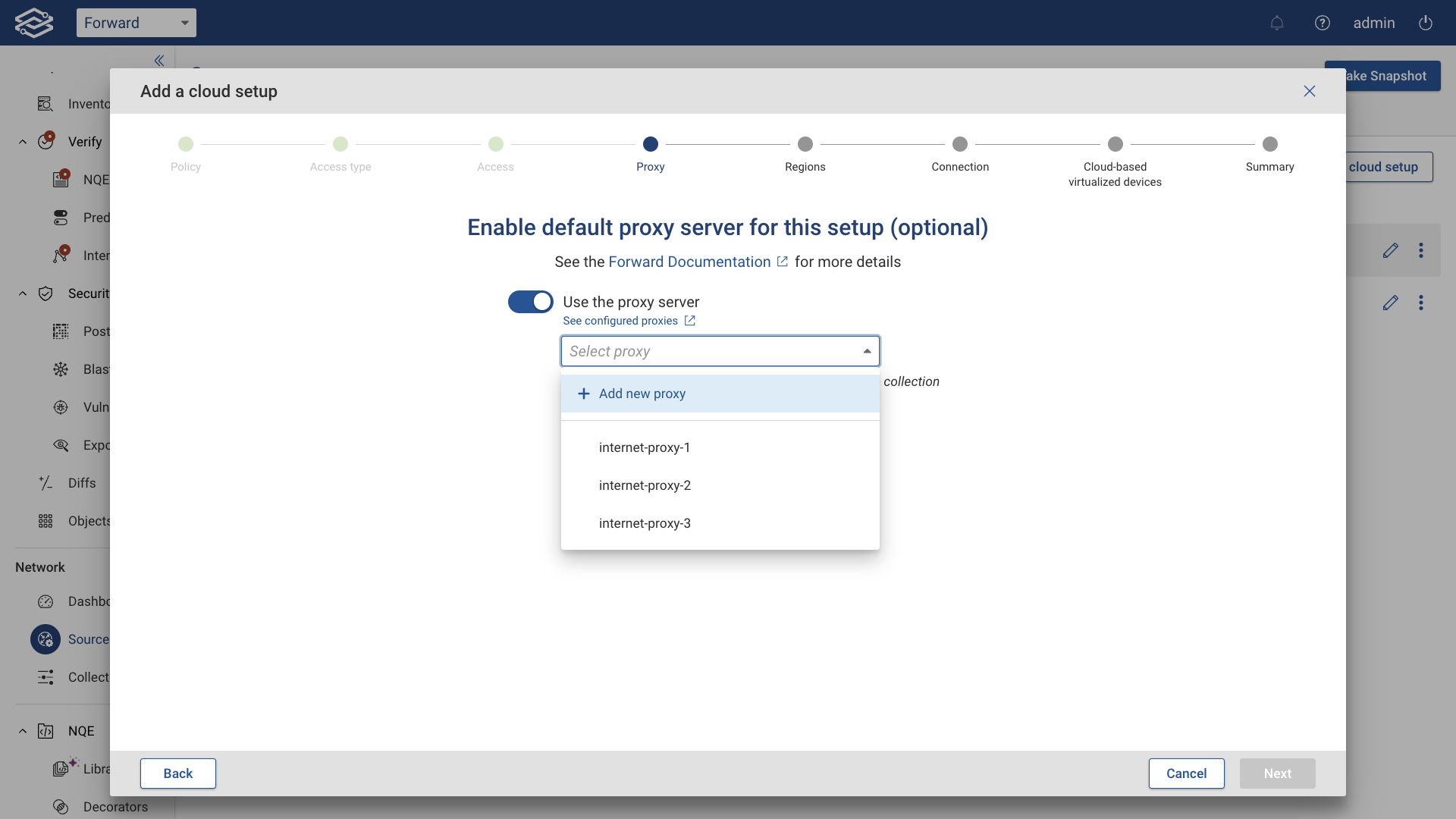Open the Select proxy dropdown
The width and height of the screenshot is (1456, 819).
coord(719,351)
